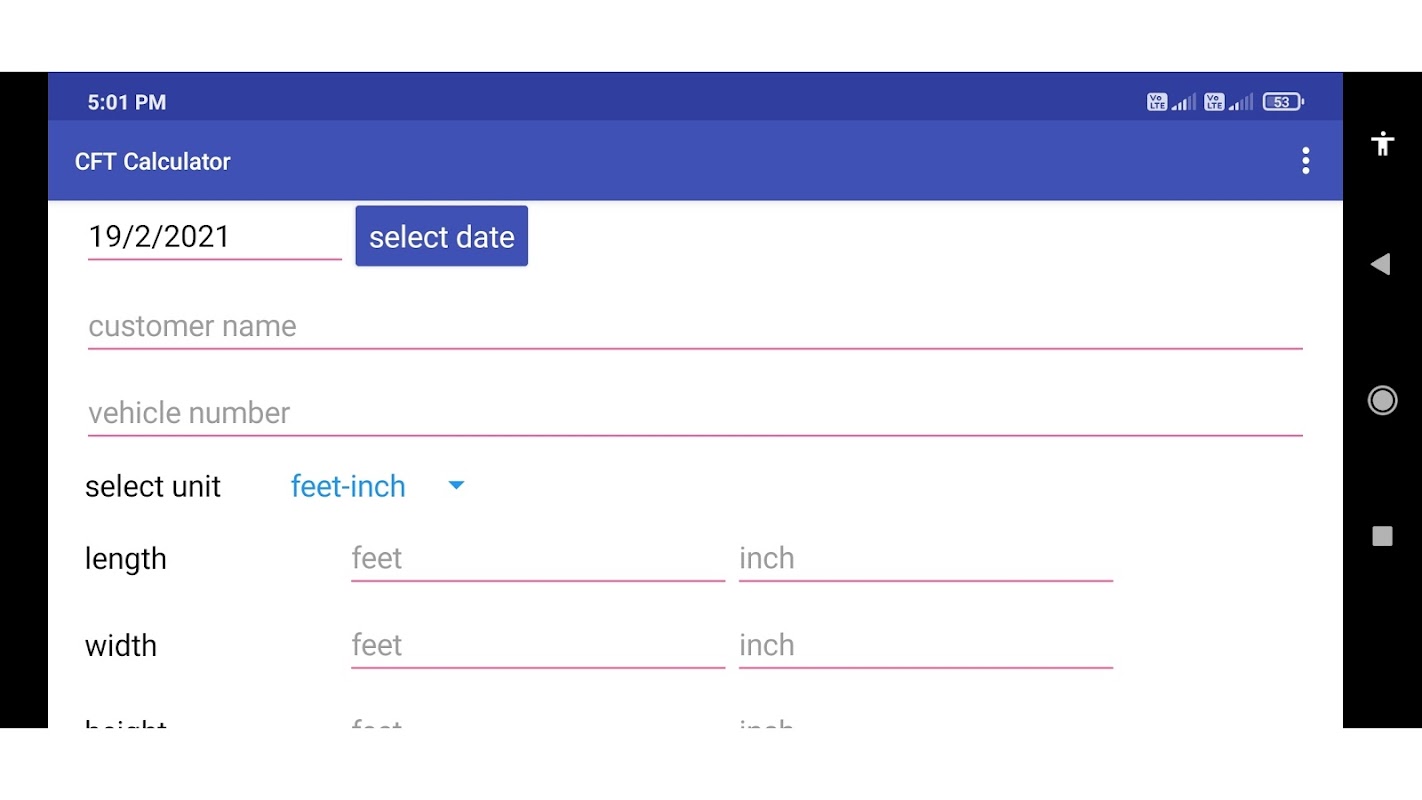The image size is (1422, 800).
Task: Focus the width feet input box
Action: point(537,646)
